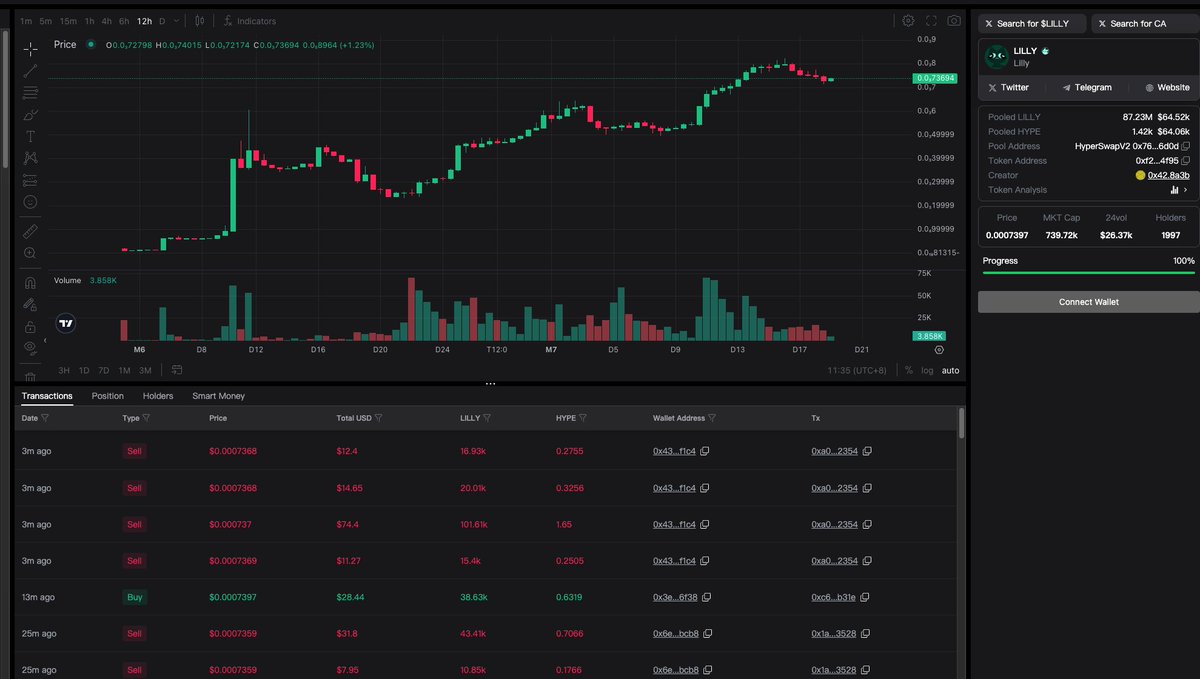This screenshot has height=679, width=1200.
Task: Select the 1m timeframe
Action: pyautogui.click(x=26, y=21)
